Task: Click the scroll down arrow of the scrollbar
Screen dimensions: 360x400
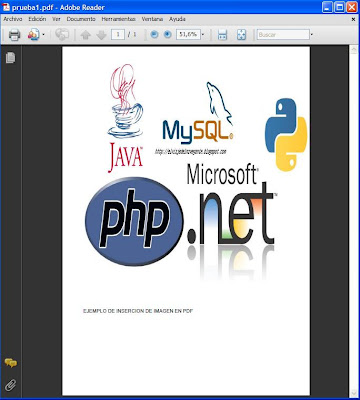Action: (x=353, y=393)
